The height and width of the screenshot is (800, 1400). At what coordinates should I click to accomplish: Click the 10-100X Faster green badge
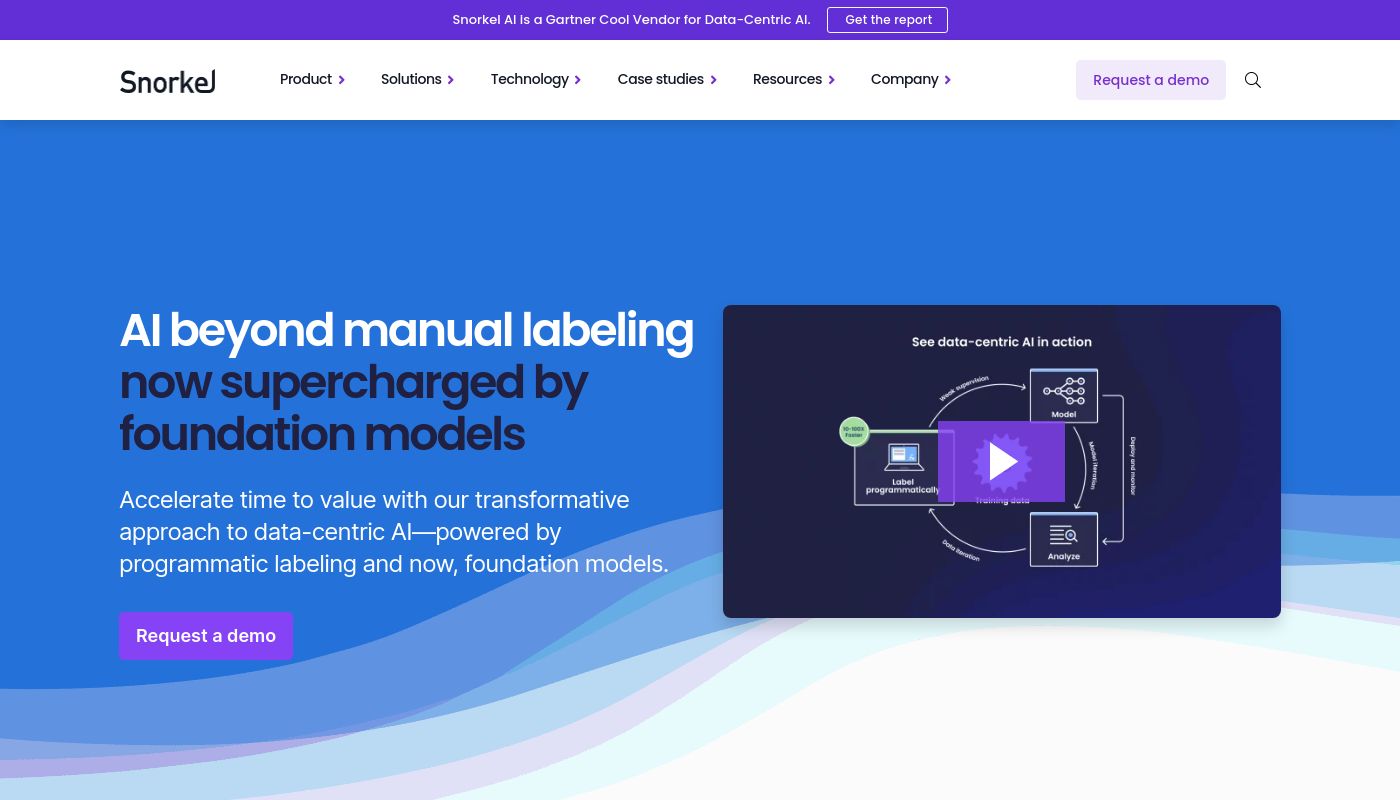[x=853, y=432]
